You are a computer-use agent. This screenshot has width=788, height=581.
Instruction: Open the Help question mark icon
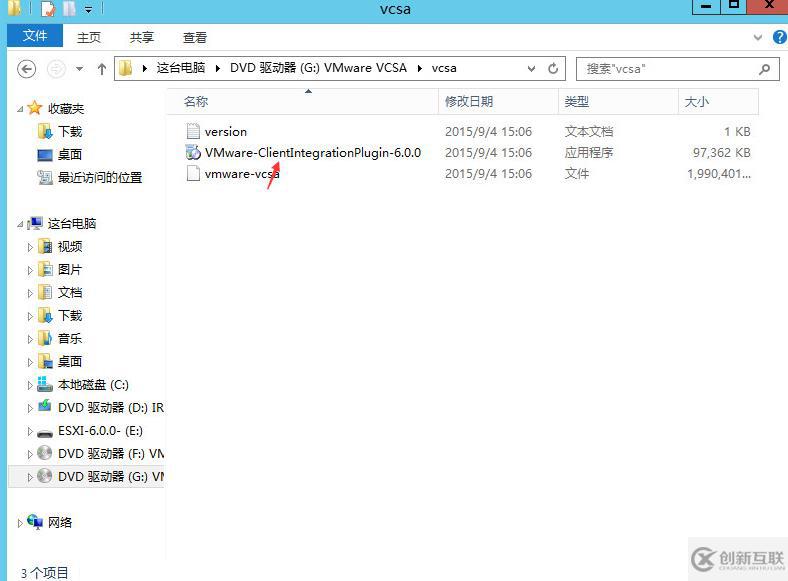coord(780,37)
